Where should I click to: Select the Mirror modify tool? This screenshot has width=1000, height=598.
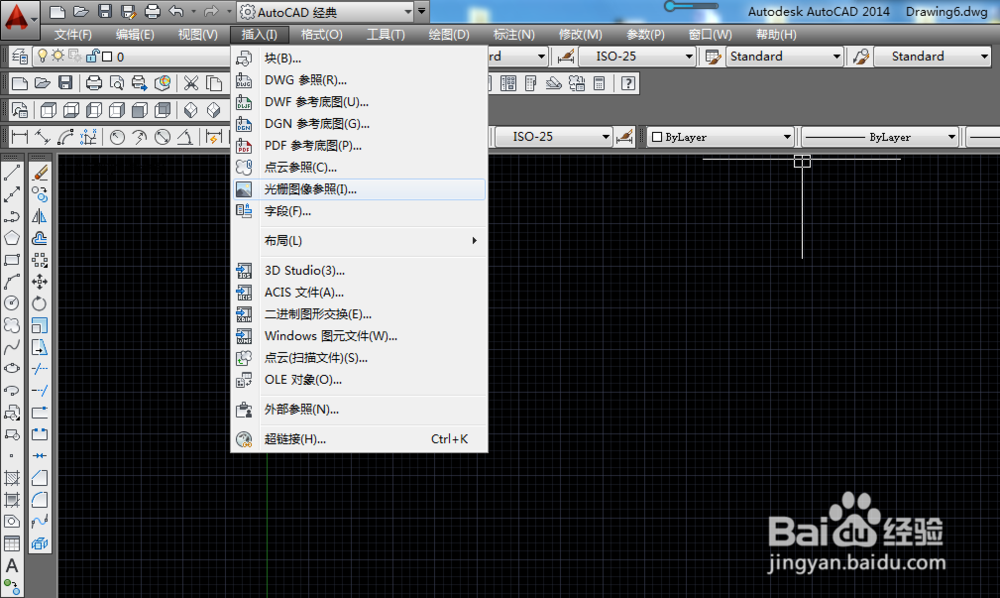click(40, 216)
